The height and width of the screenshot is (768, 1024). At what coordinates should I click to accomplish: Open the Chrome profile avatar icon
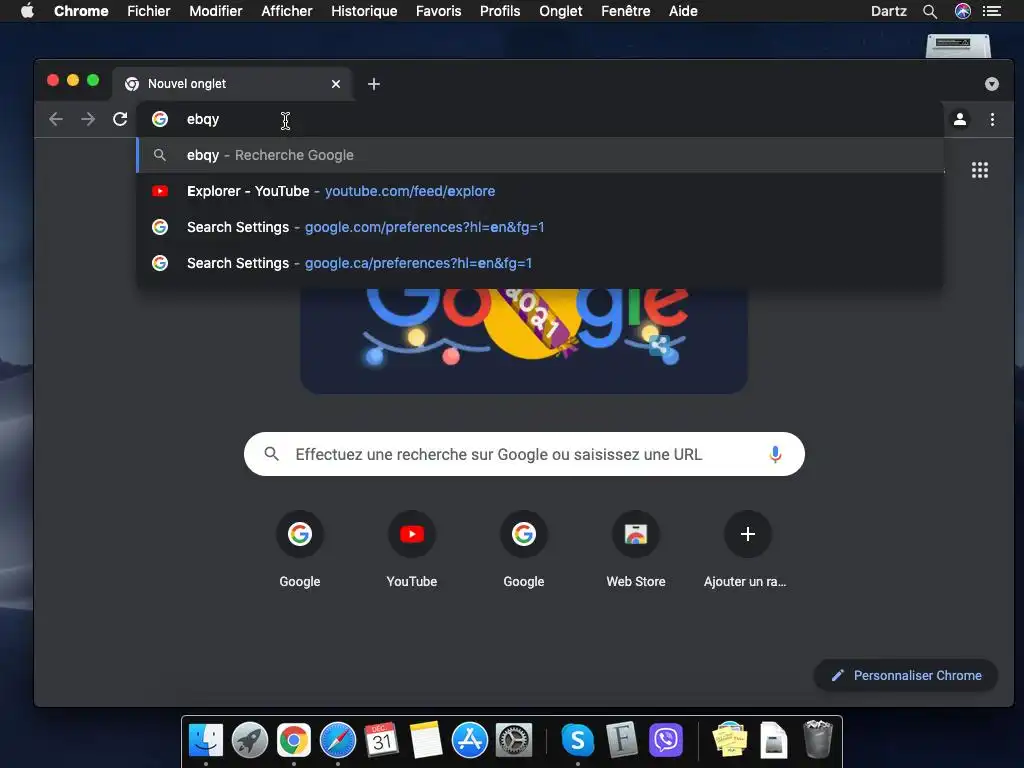(x=960, y=119)
